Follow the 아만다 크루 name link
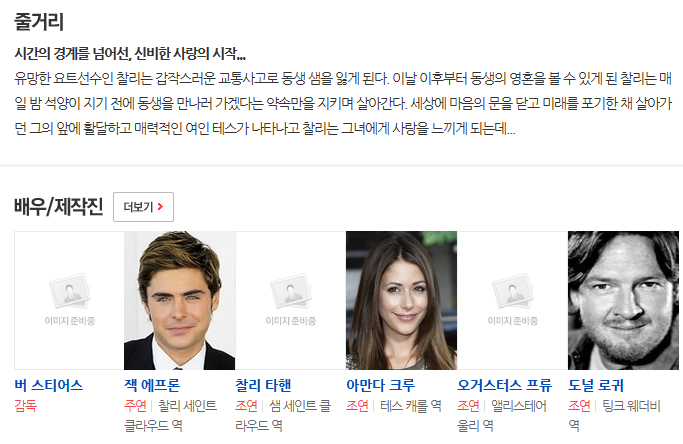The width and height of the screenshot is (683, 444). click(x=380, y=385)
